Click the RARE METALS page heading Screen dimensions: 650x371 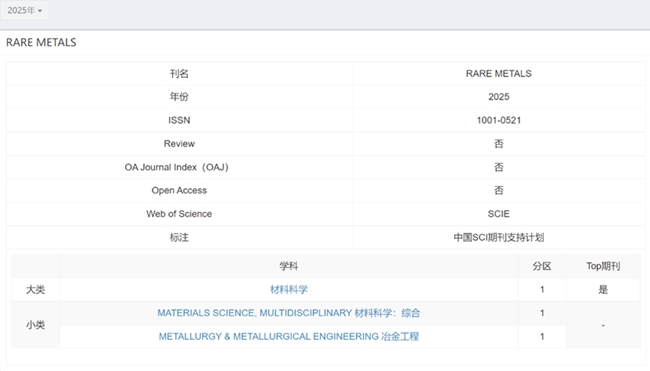(x=41, y=43)
